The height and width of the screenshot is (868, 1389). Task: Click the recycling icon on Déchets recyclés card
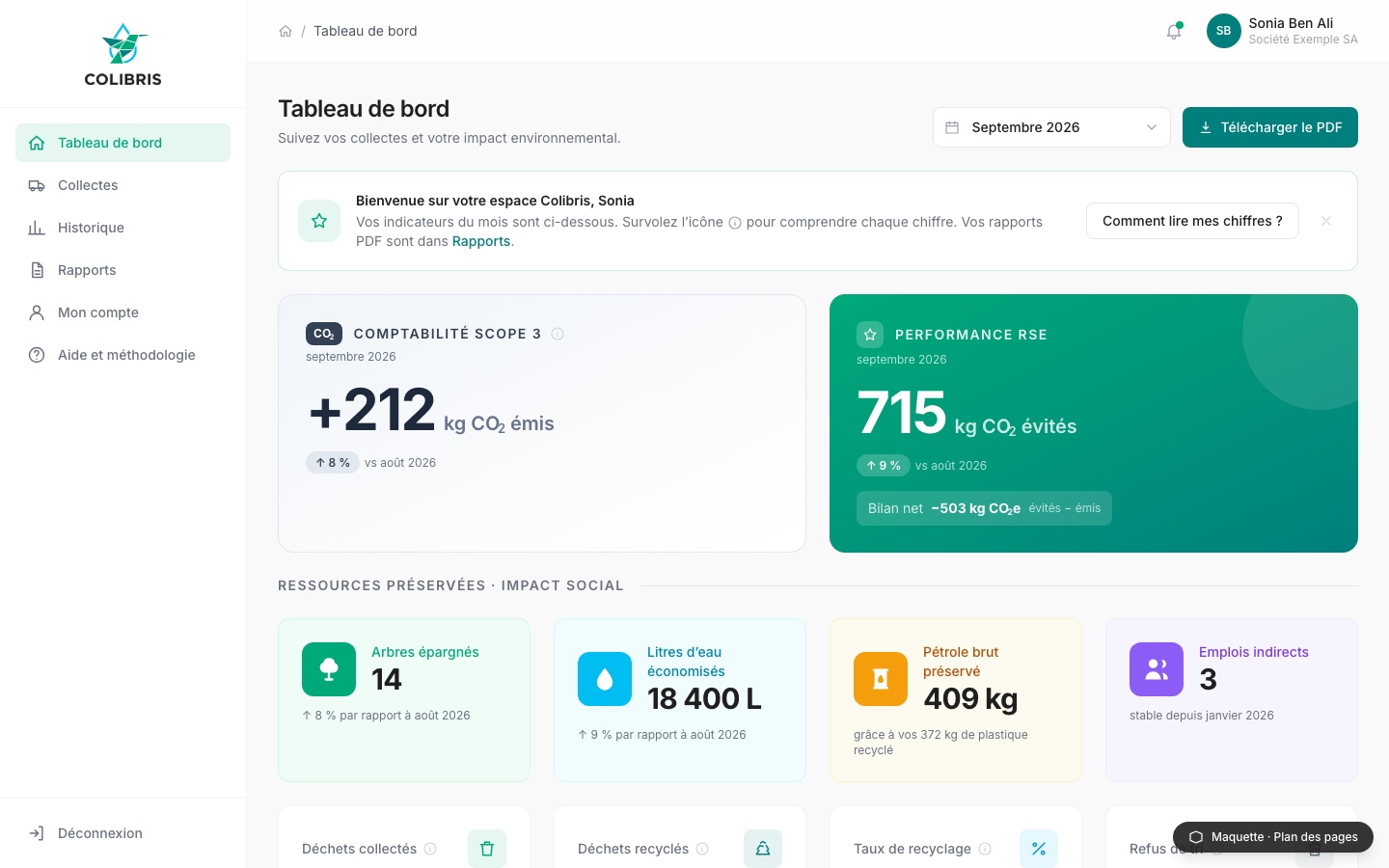tap(763, 849)
